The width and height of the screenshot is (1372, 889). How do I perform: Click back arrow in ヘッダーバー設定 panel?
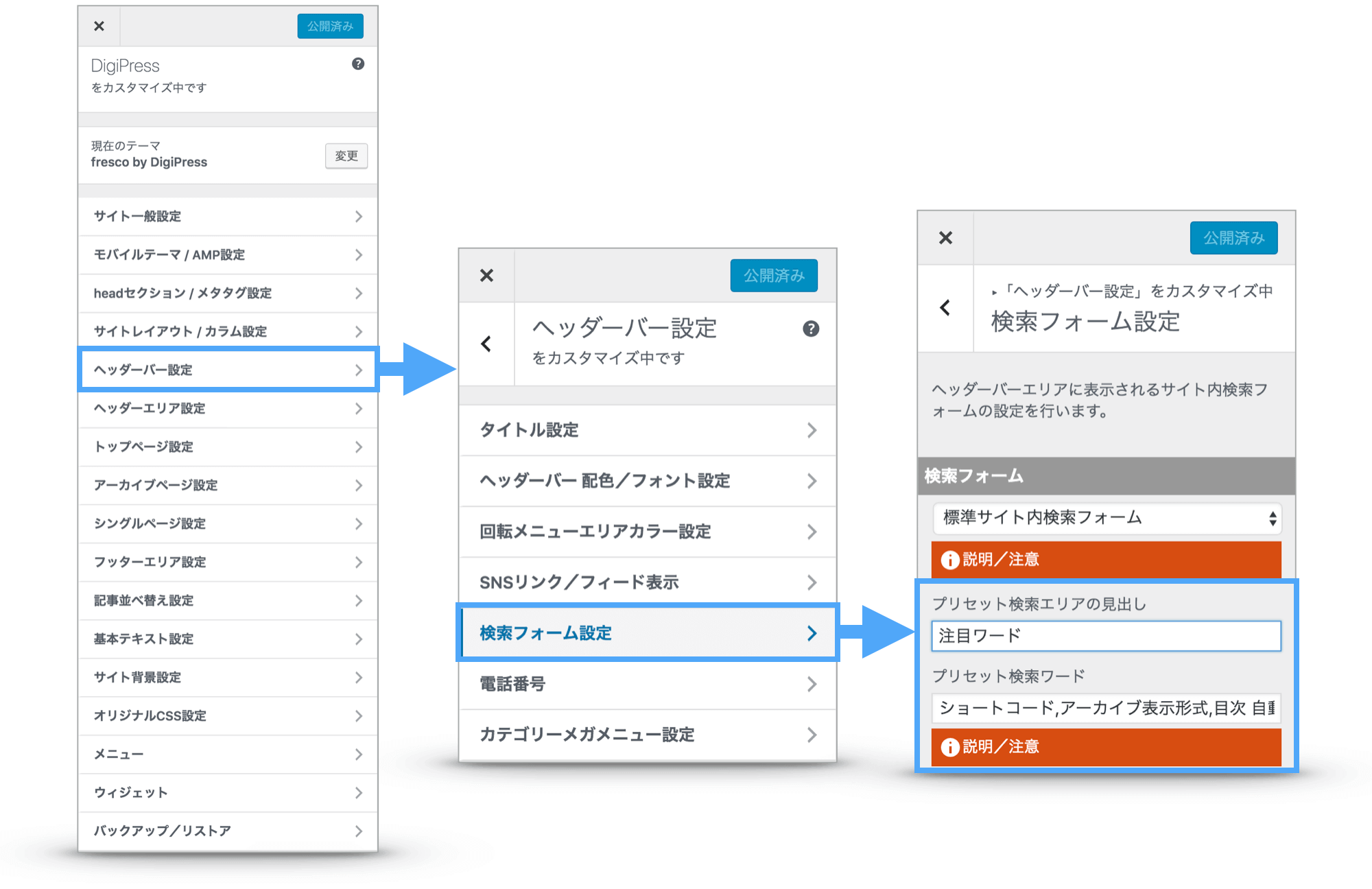486,344
